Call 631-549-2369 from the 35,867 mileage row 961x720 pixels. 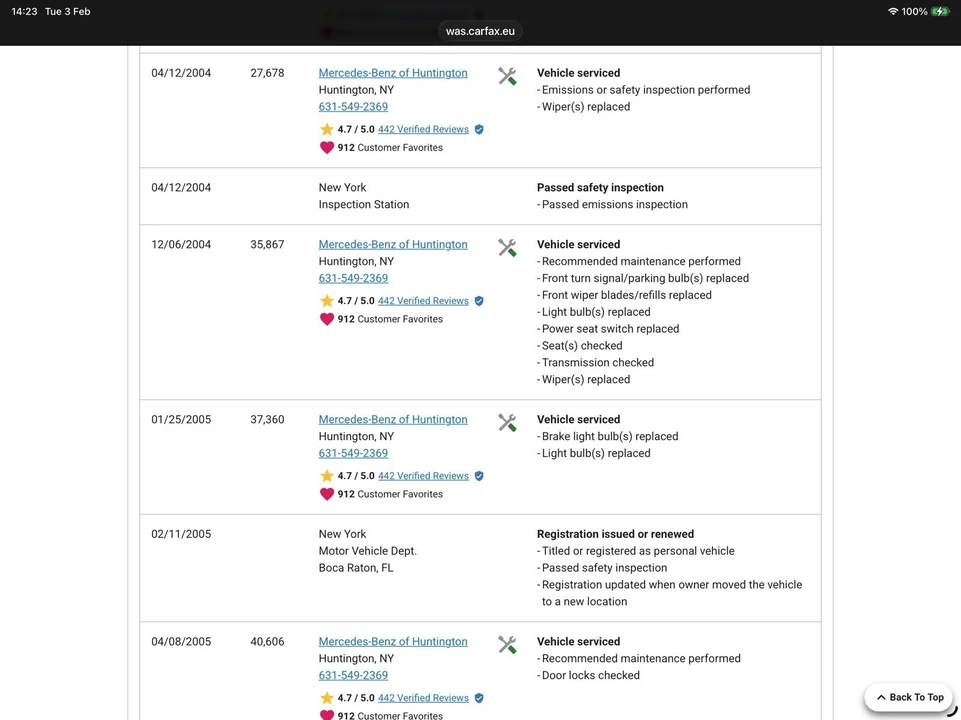click(x=353, y=278)
